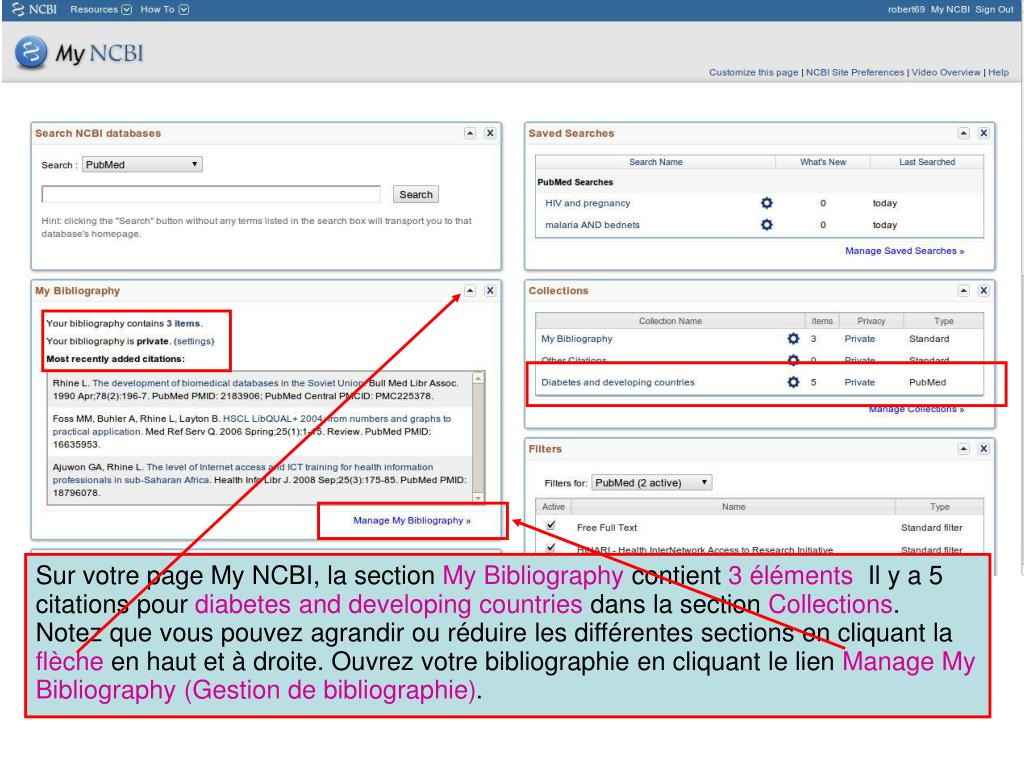Open Manage Saved Searches link
Image resolution: width=1024 pixels, height=768 pixels.
(x=904, y=251)
